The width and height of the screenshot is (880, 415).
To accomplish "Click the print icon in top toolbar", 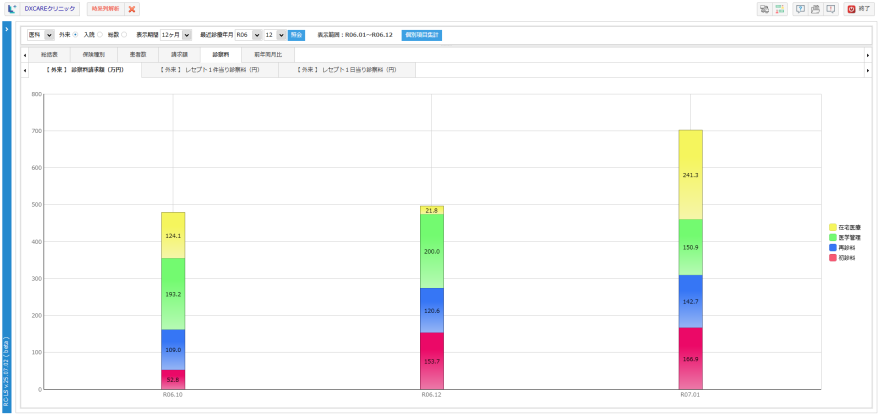I will (x=815, y=9).
